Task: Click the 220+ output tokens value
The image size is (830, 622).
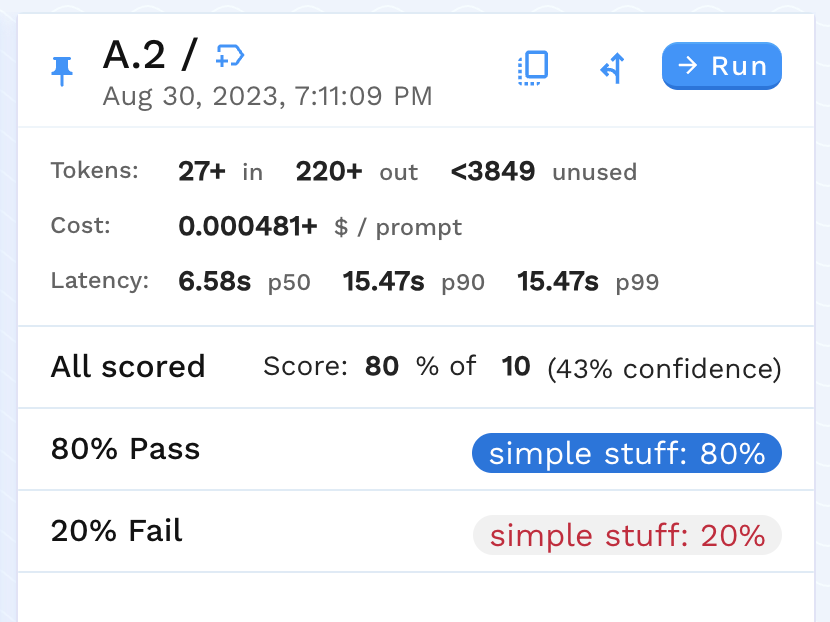Action: tap(329, 171)
